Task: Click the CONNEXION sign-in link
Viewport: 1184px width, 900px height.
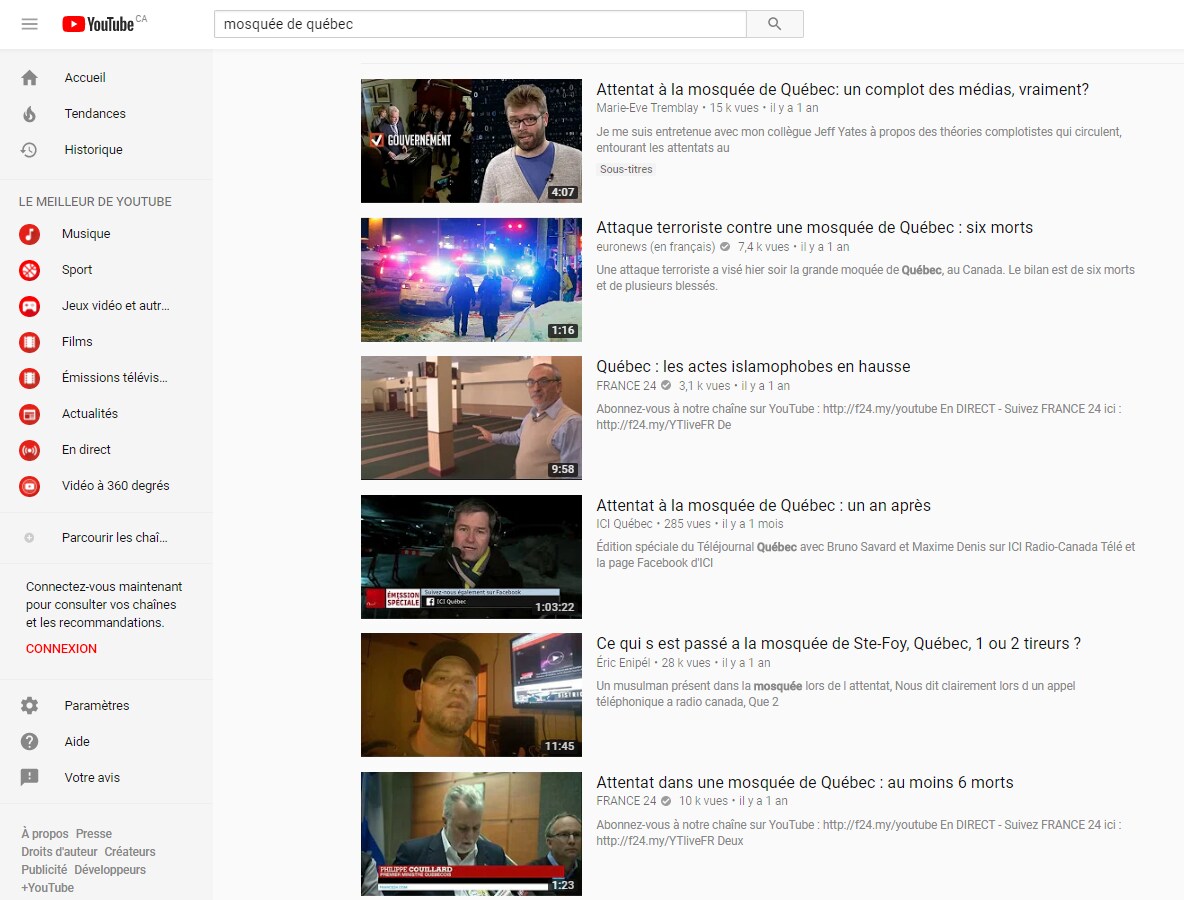Action: click(61, 649)
